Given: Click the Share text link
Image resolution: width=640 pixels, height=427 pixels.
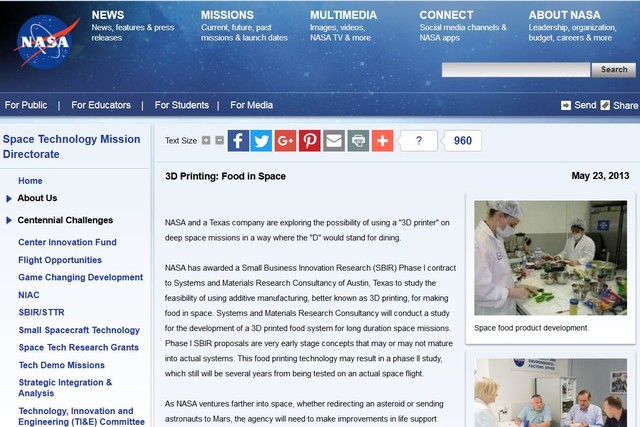Looking at the screenshot, I should (625, 105).
